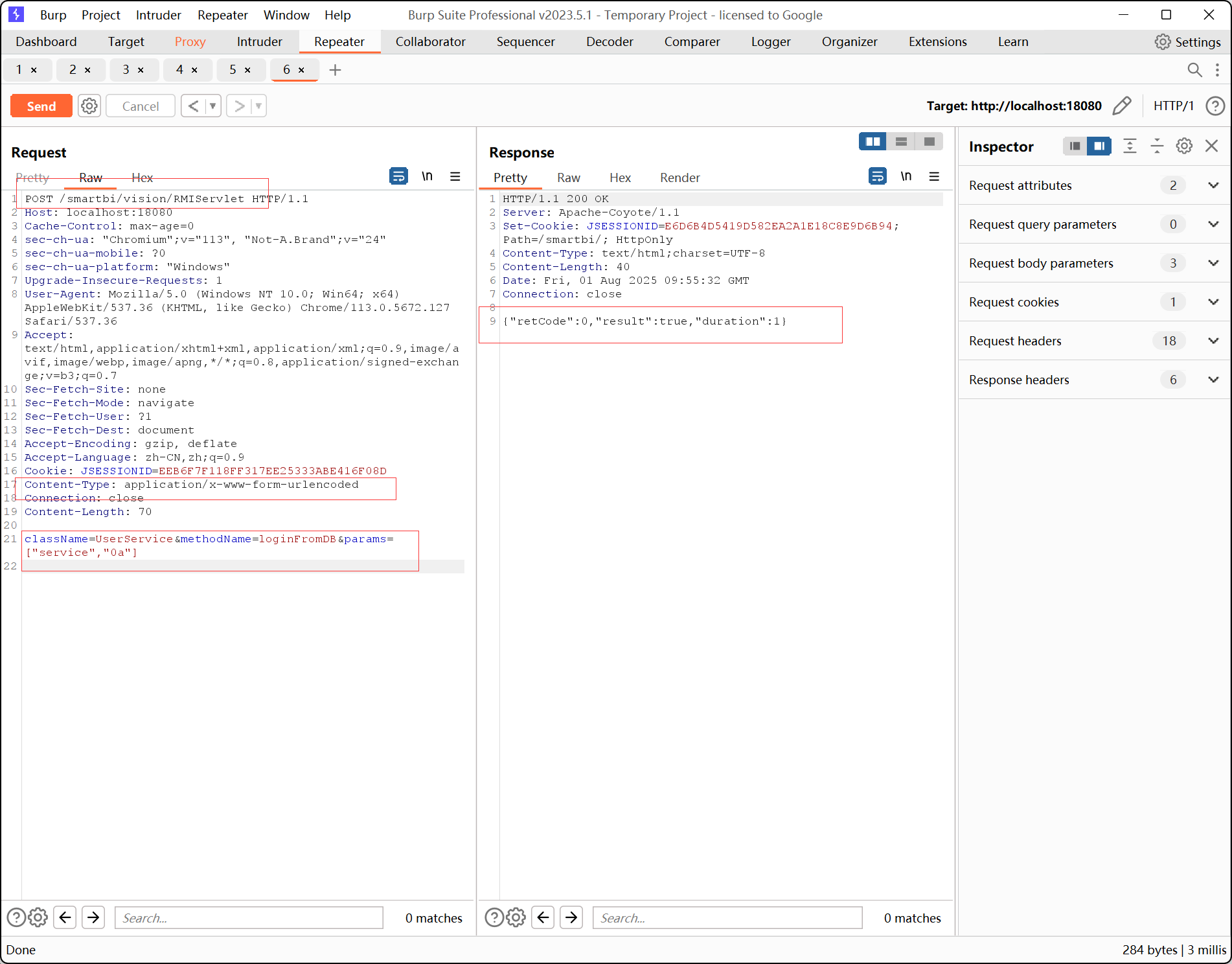Open Repeater help question mark icon
The height and width of the screenshot is (964, 1232).
(1215, 106)
